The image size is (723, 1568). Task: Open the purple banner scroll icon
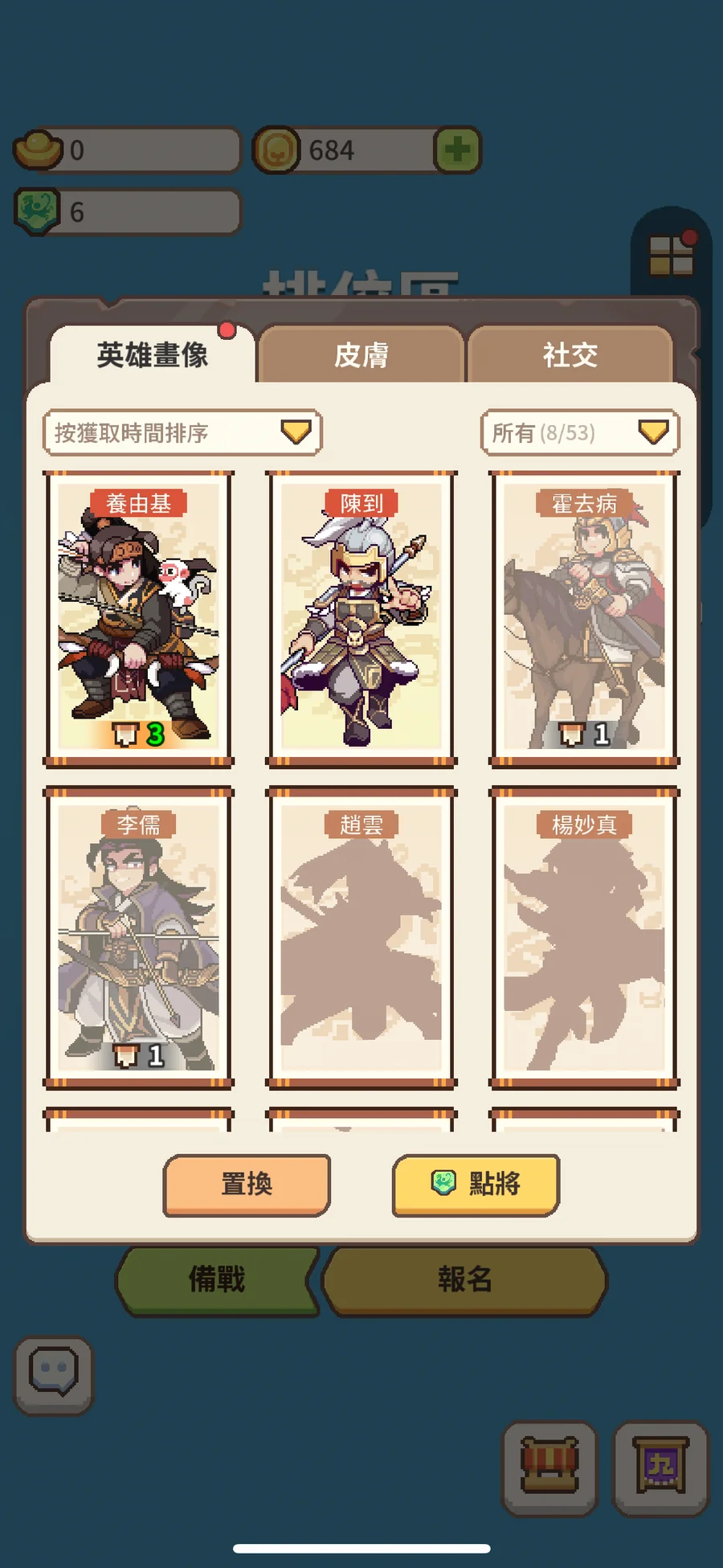(660, 1467)
